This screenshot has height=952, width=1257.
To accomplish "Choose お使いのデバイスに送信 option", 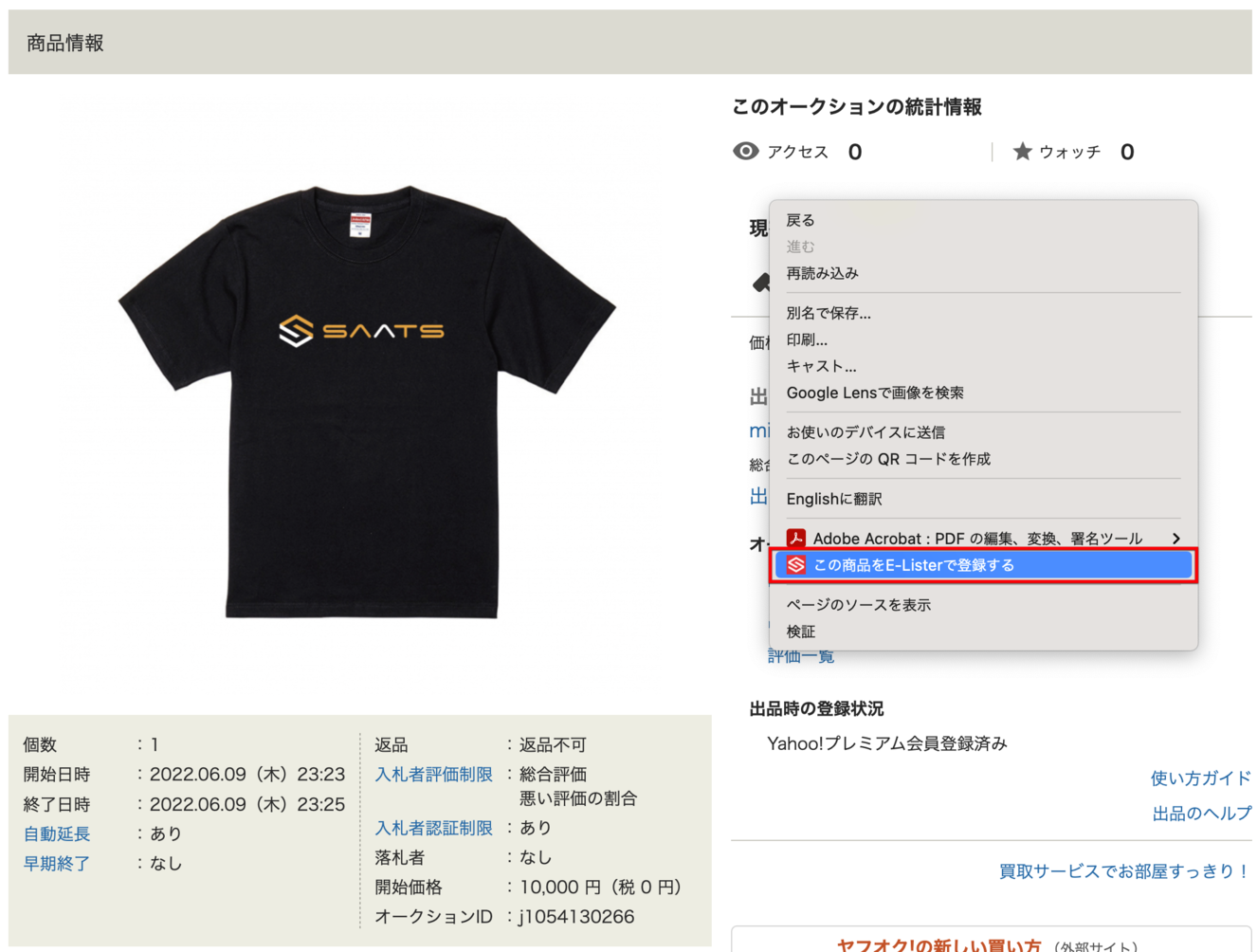I will [865, 432].
